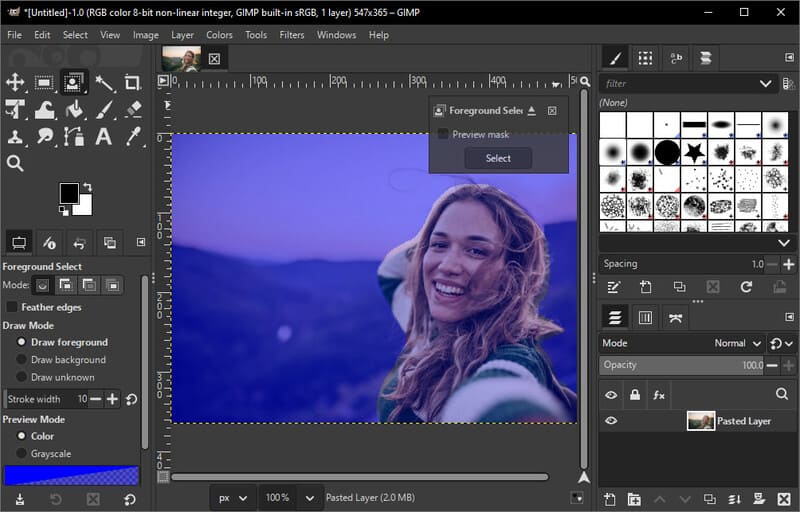Click the foreground black color swatch

coord(69,193)
